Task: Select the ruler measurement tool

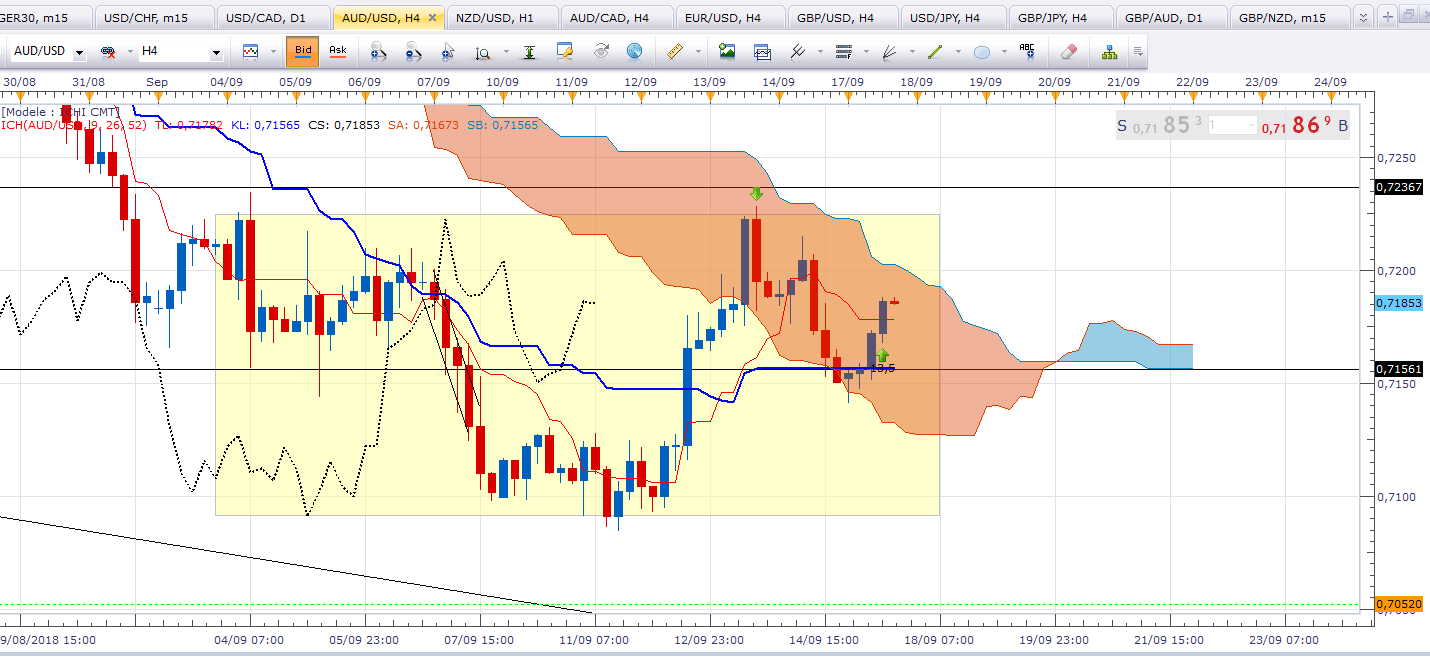Action: click(x=675, y=51)
